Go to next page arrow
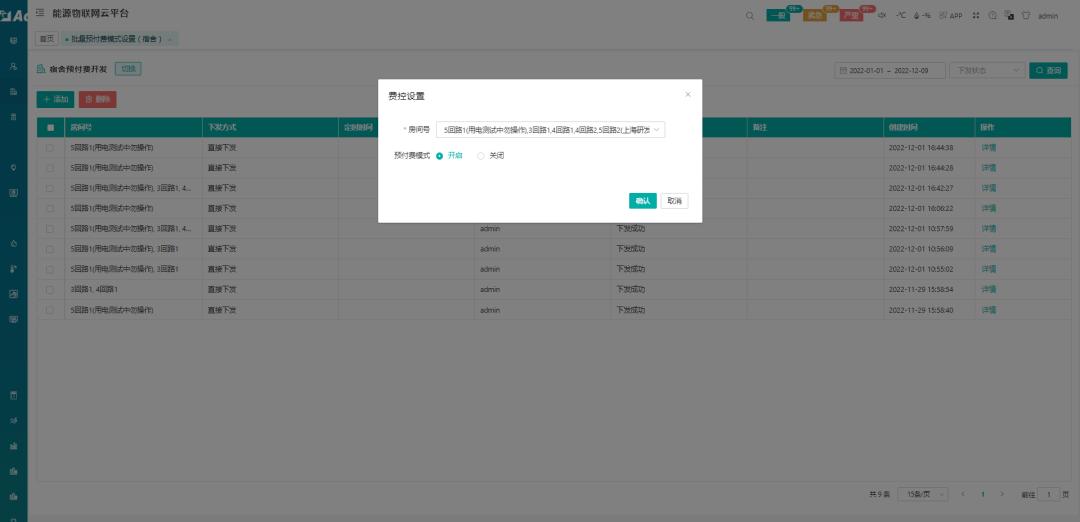Viewport: 1080px width, 522px height. (x=1002, y=494)
